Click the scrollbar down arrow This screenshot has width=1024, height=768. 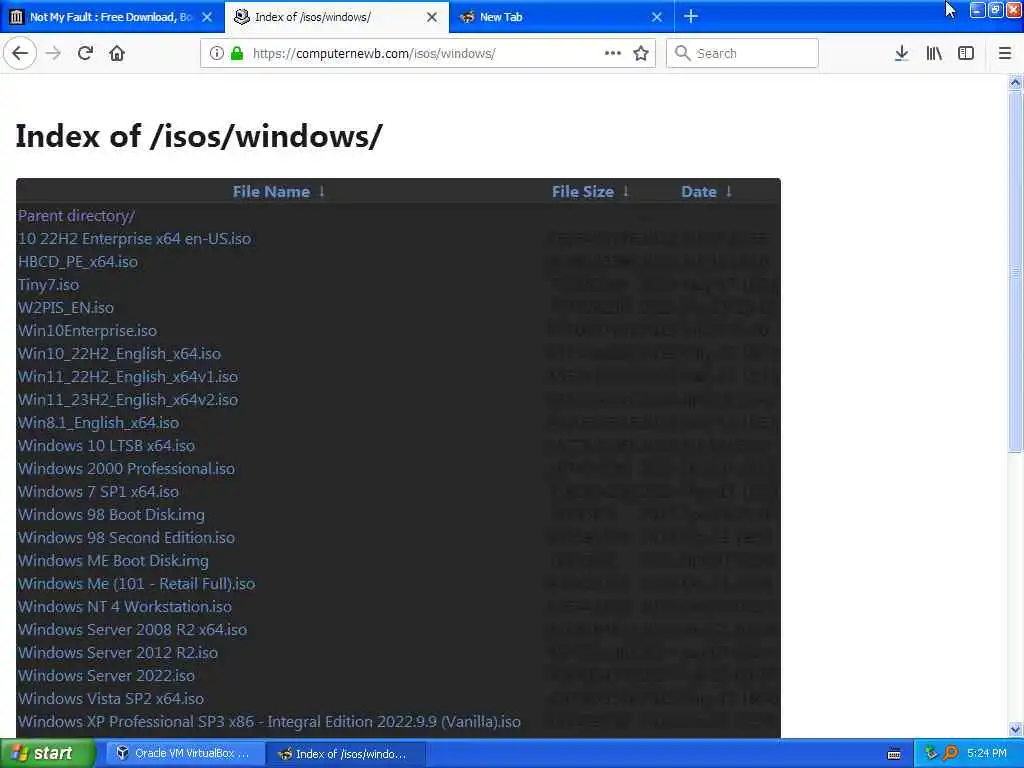click(x=1015, y=729)
